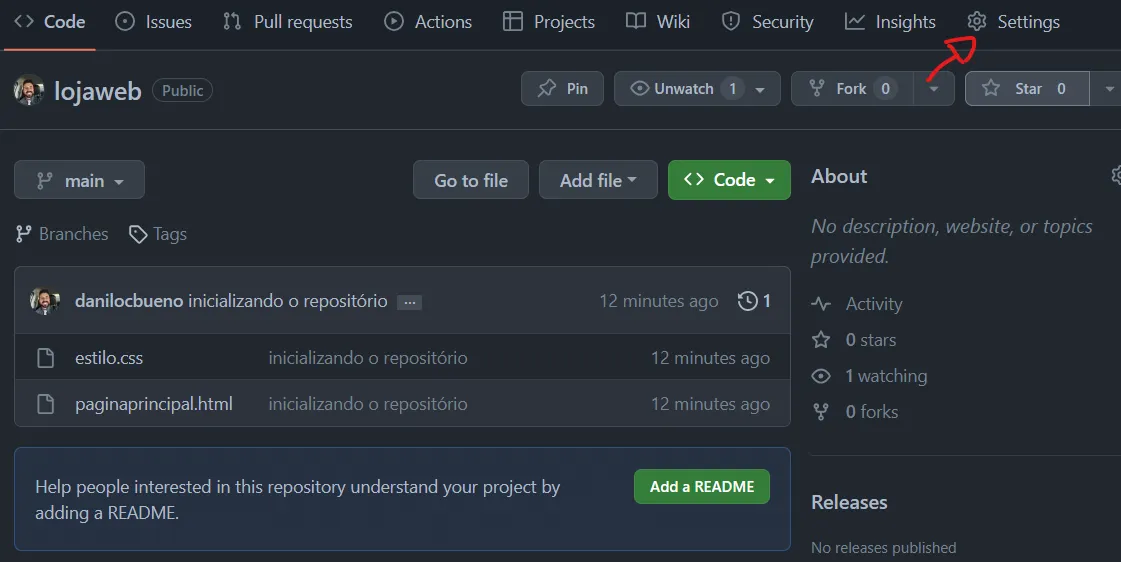1121x562 pixels.
Task: Click the danilocbueno commit author avatar
Action: coord(44,301)
